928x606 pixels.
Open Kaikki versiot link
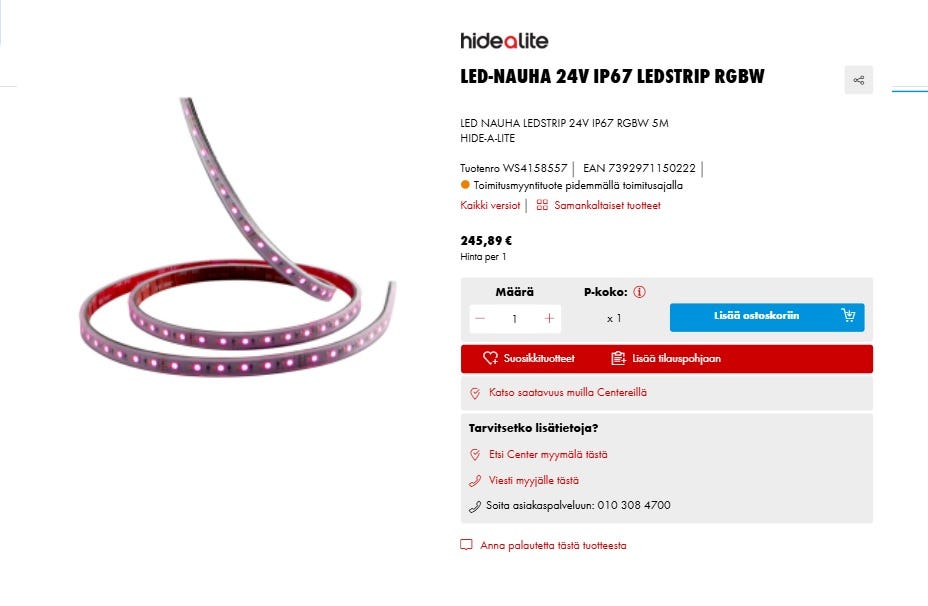(x=490, y=205)
